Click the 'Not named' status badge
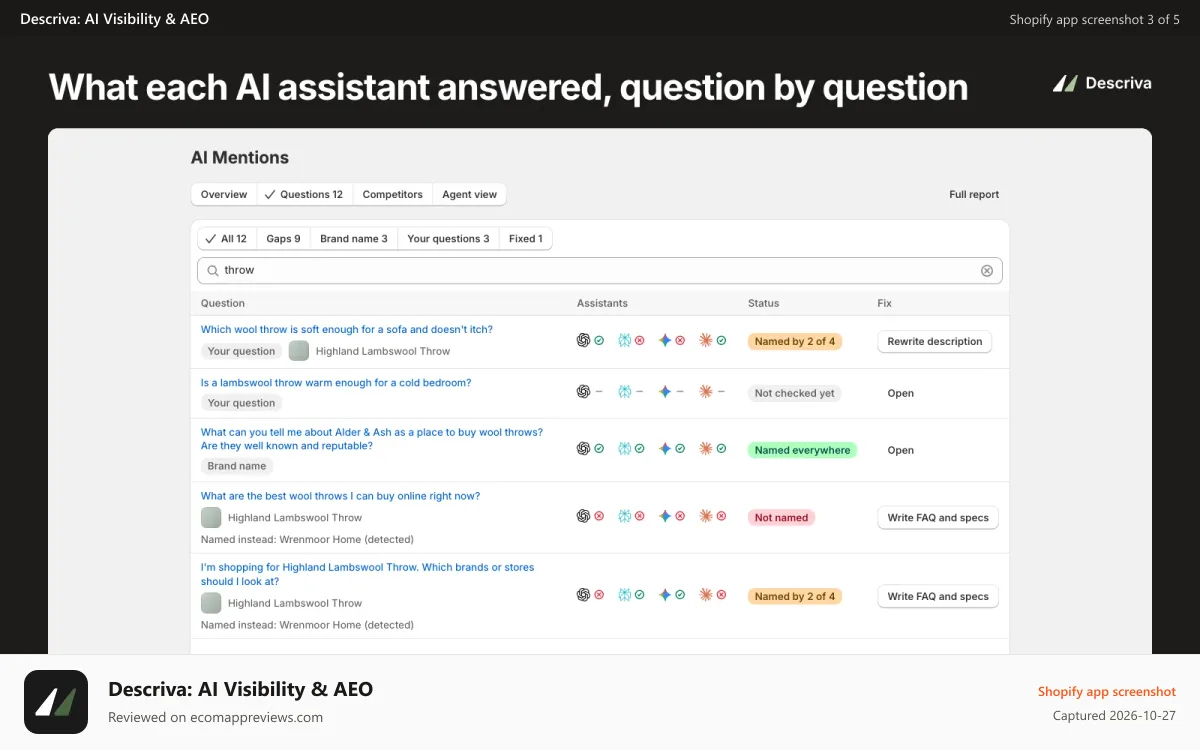 [x=781, y=517]
